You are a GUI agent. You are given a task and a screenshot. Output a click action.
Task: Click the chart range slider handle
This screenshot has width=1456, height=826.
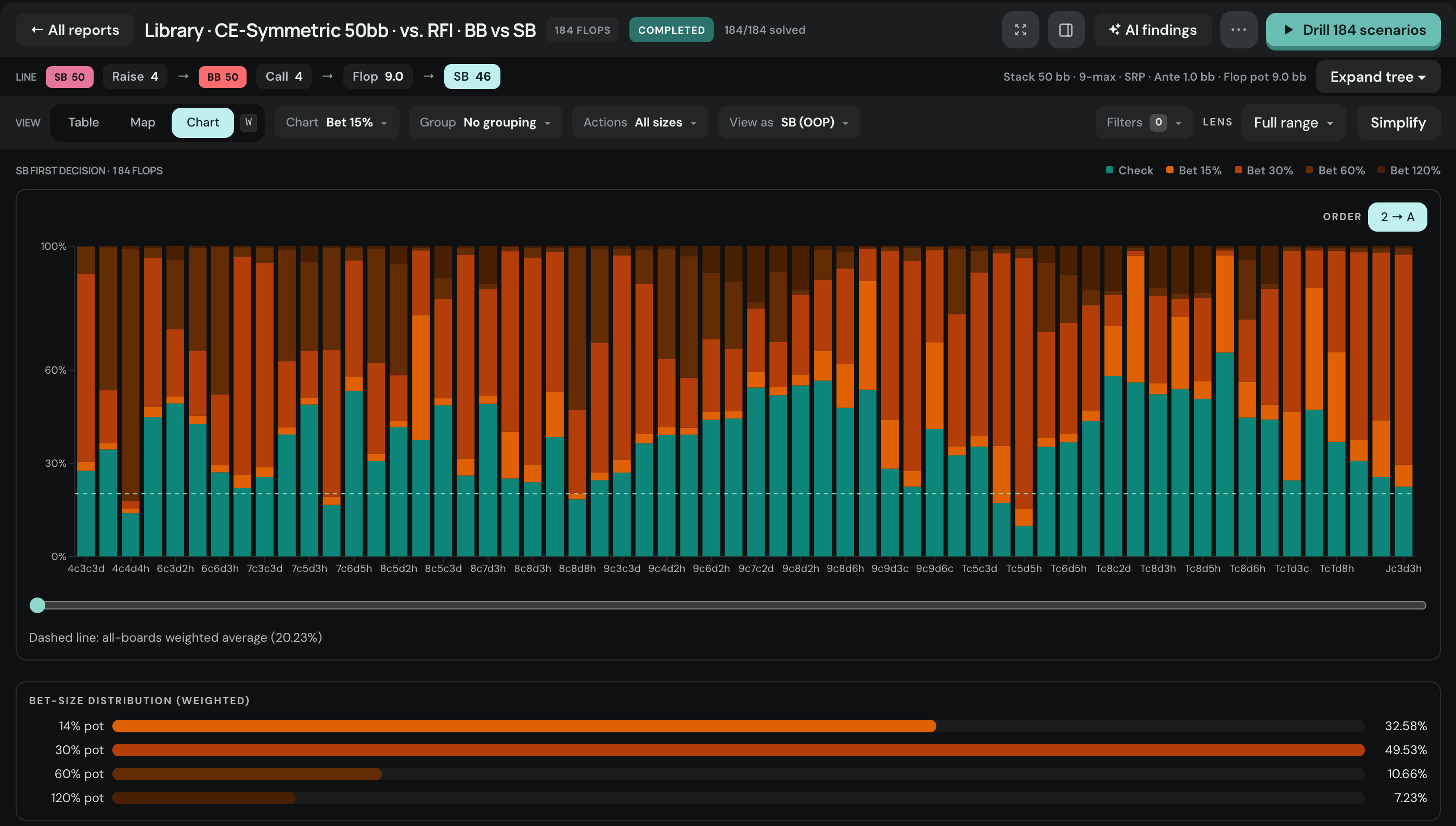pos(37,605)
